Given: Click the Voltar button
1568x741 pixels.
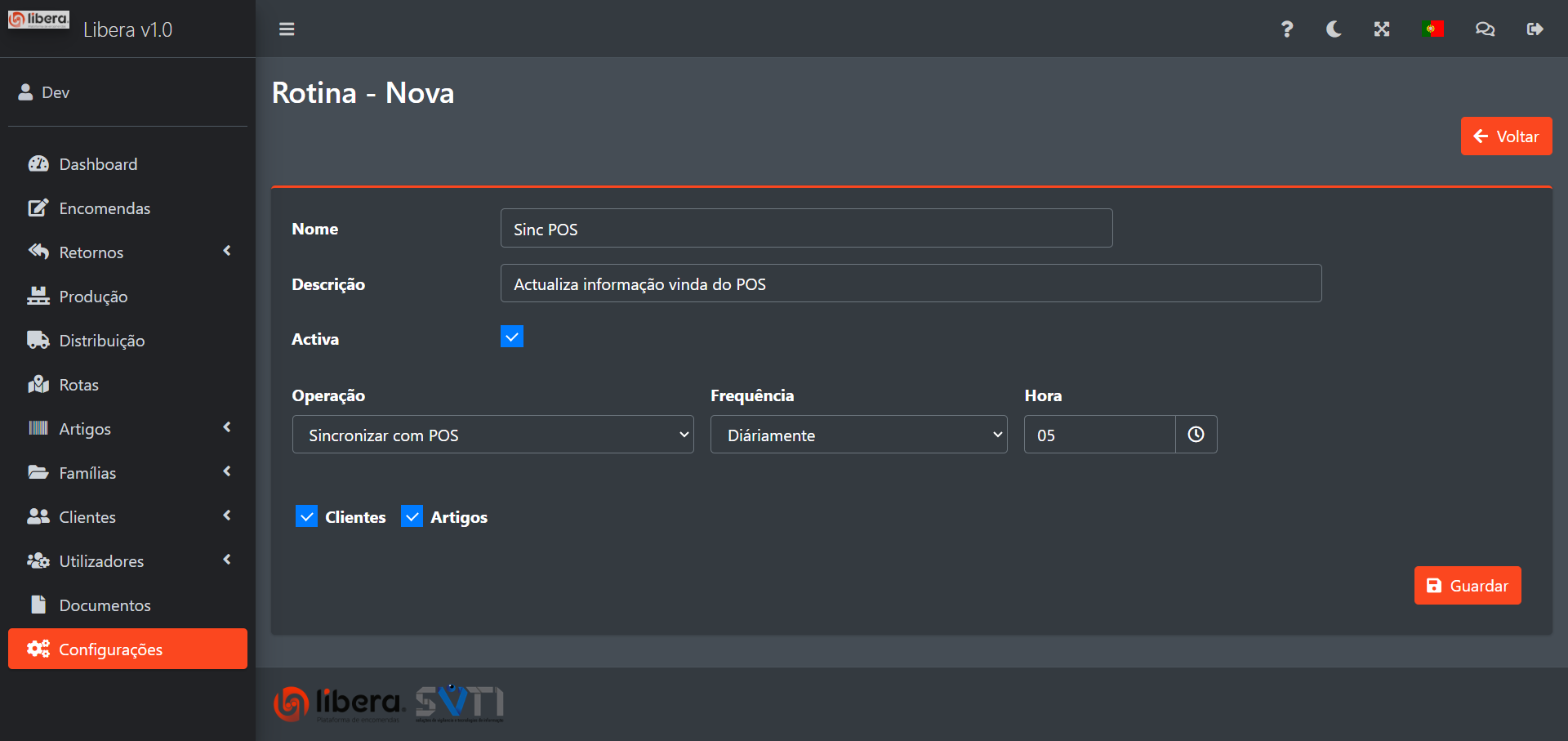Looking at the screenshot, I should pyautogui.click(x=1506, y=136).
